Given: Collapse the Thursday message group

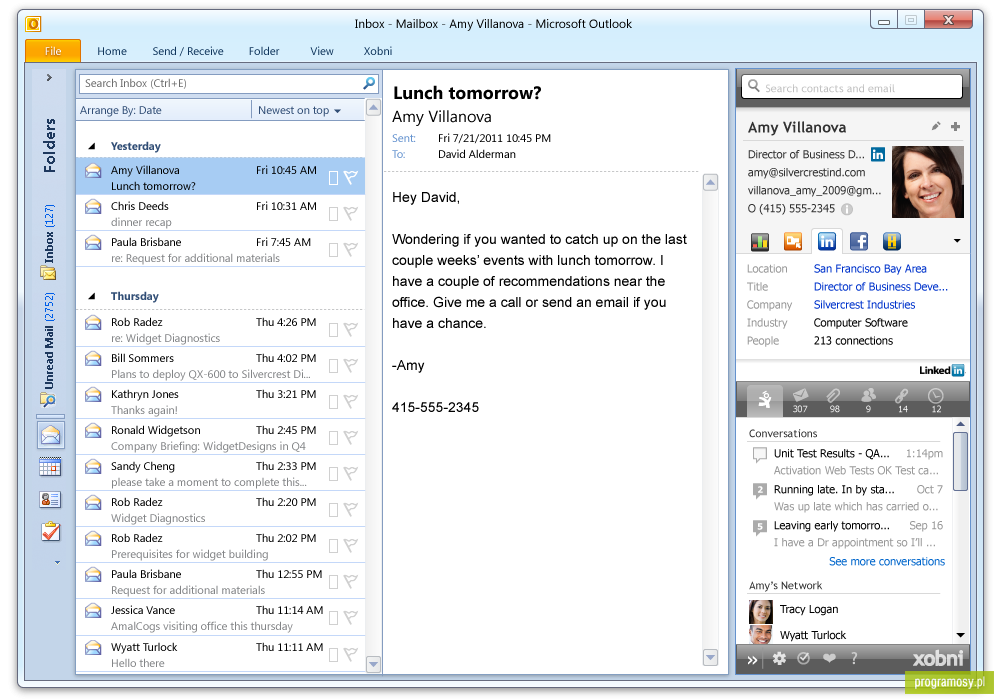Looking at the screenshot, I should pos(92,296).
